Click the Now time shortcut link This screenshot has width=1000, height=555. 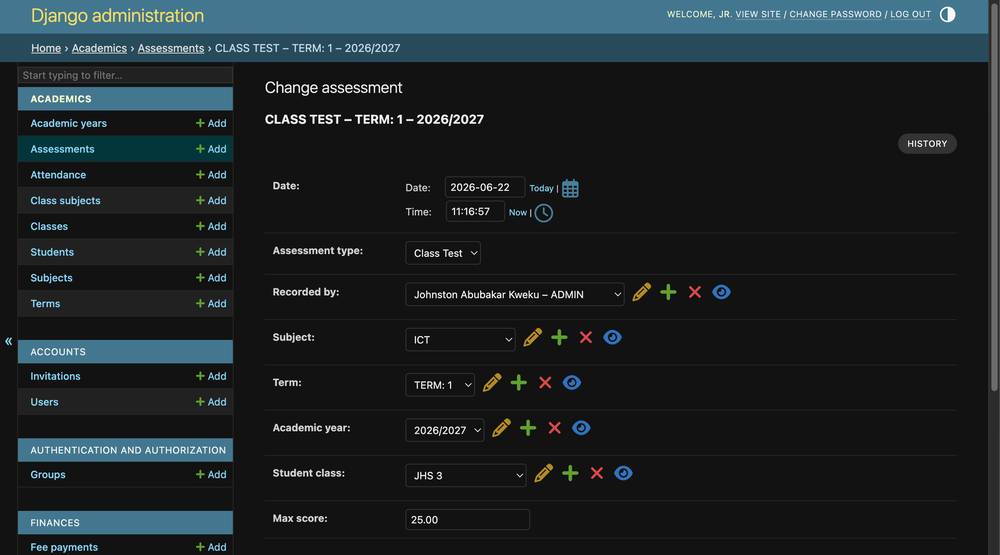click(x=517, y=212)
